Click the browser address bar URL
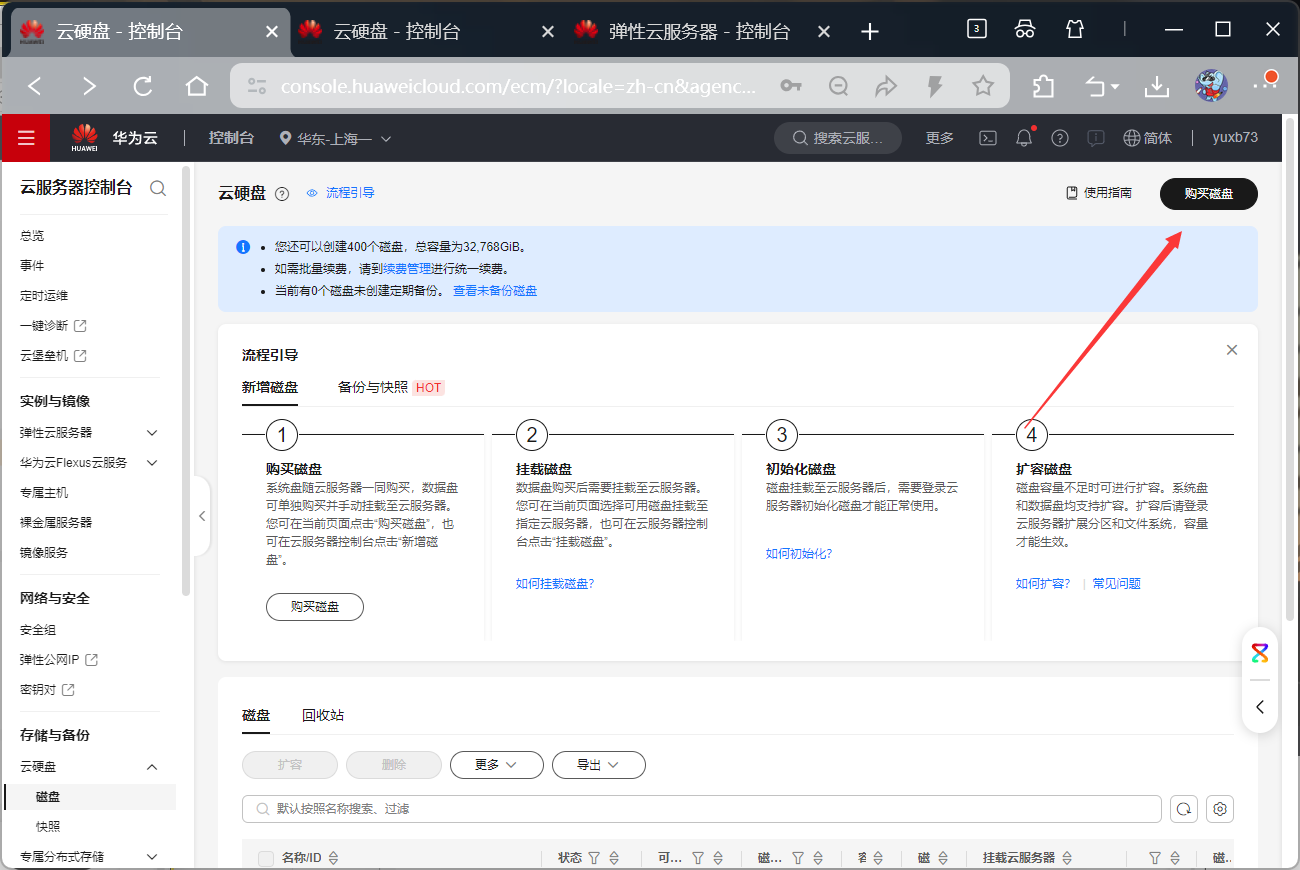Viewport: 1300px width, 870px height. pos(519,87)
